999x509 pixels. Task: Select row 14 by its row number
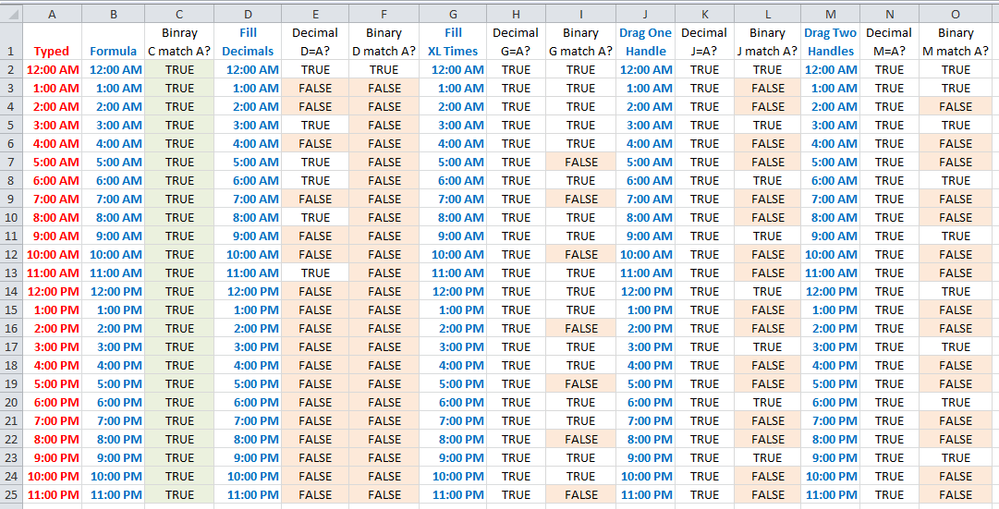point(11,292)
